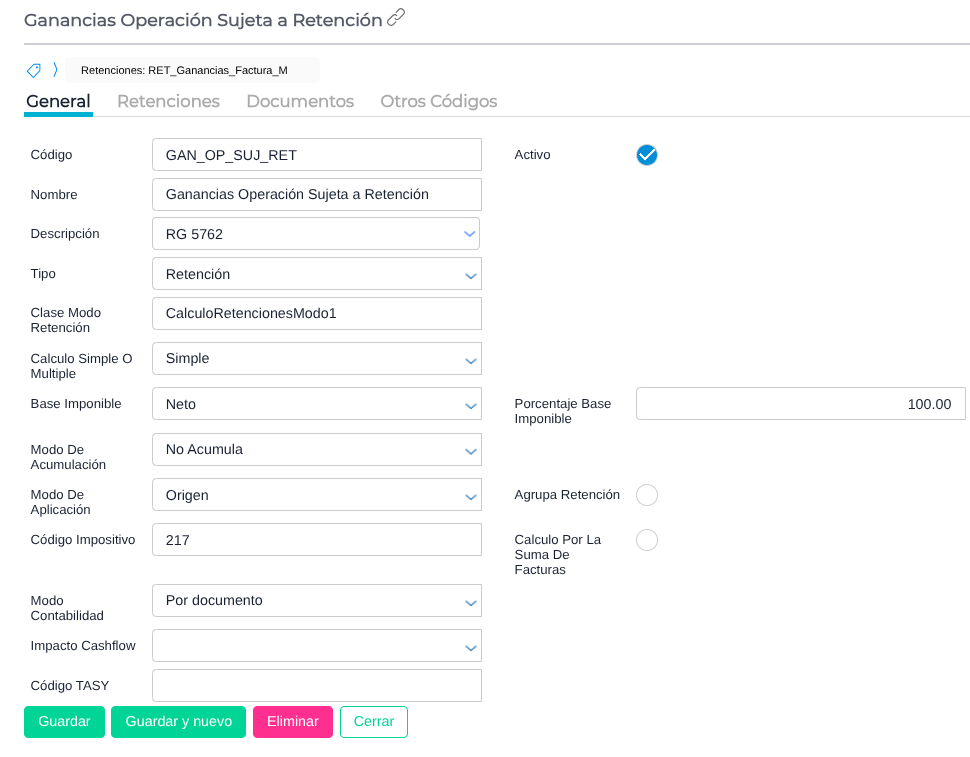Click the link icon beside the page title
Viewport: 970px width, 757px height.
pyautogui.click(x=396, y=17)
